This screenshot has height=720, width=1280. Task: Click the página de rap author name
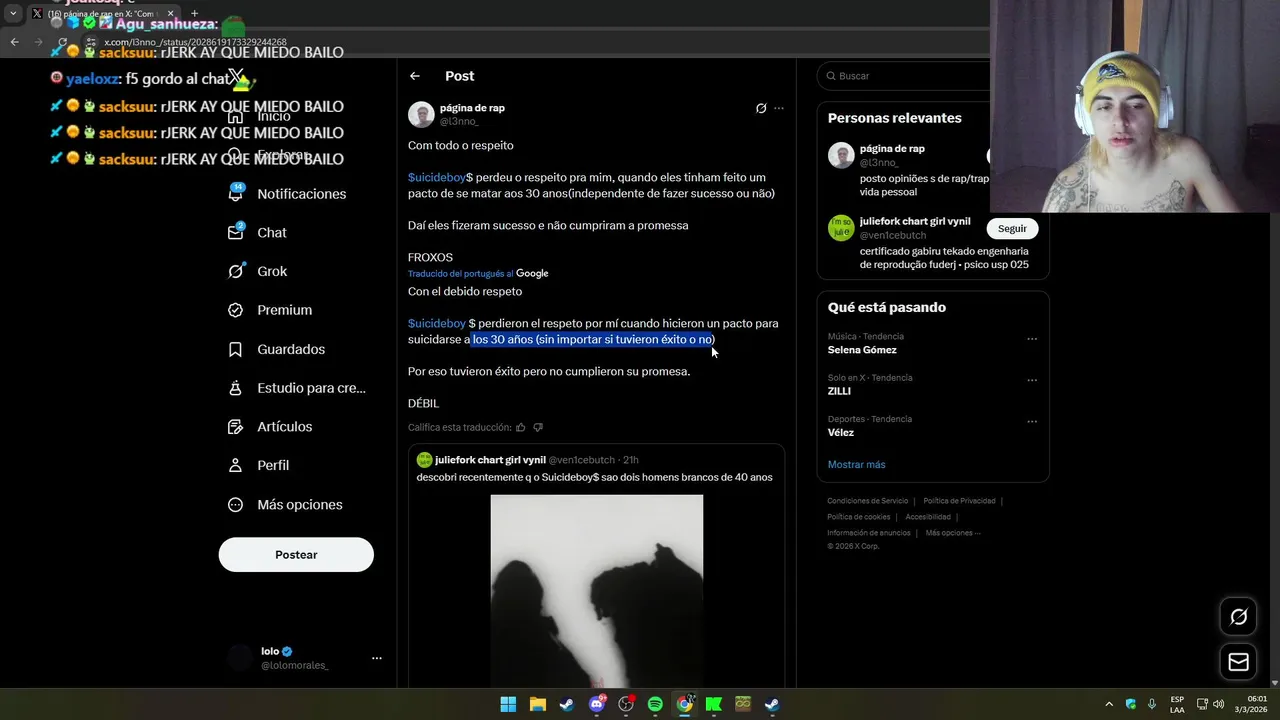[x=472, y=108]
